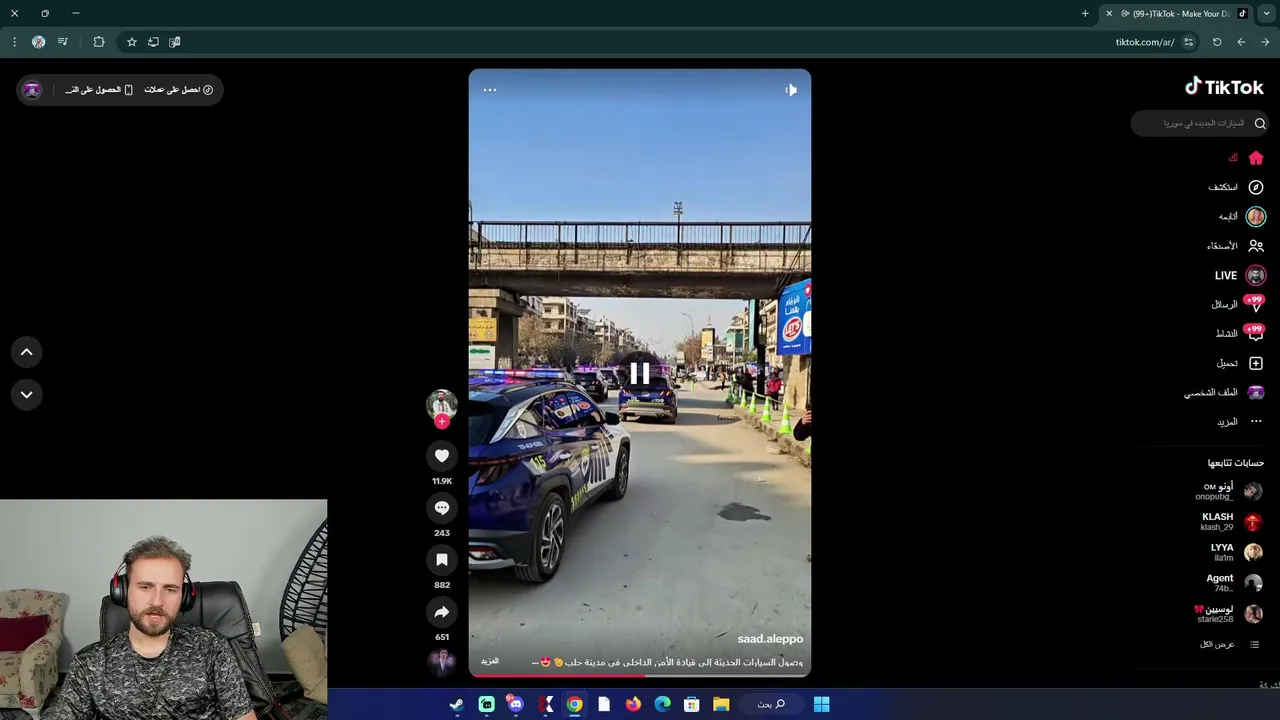The width and height of the screenshot is (1280, 720).
Task: Open followed account KLASH klash_29
Action: click(1230, 522)
